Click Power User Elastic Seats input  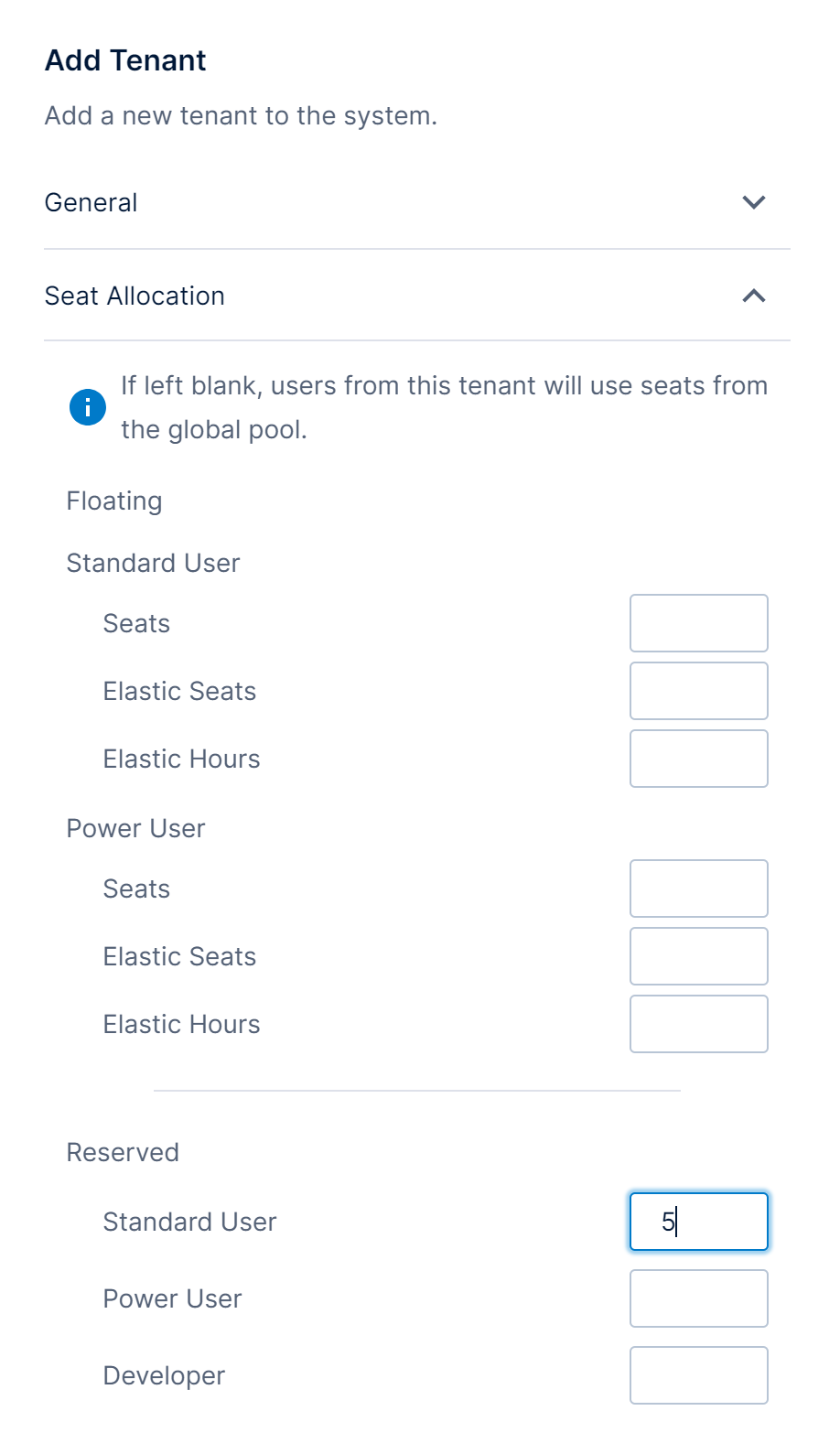pyautogui.click(x=698, y=956)
